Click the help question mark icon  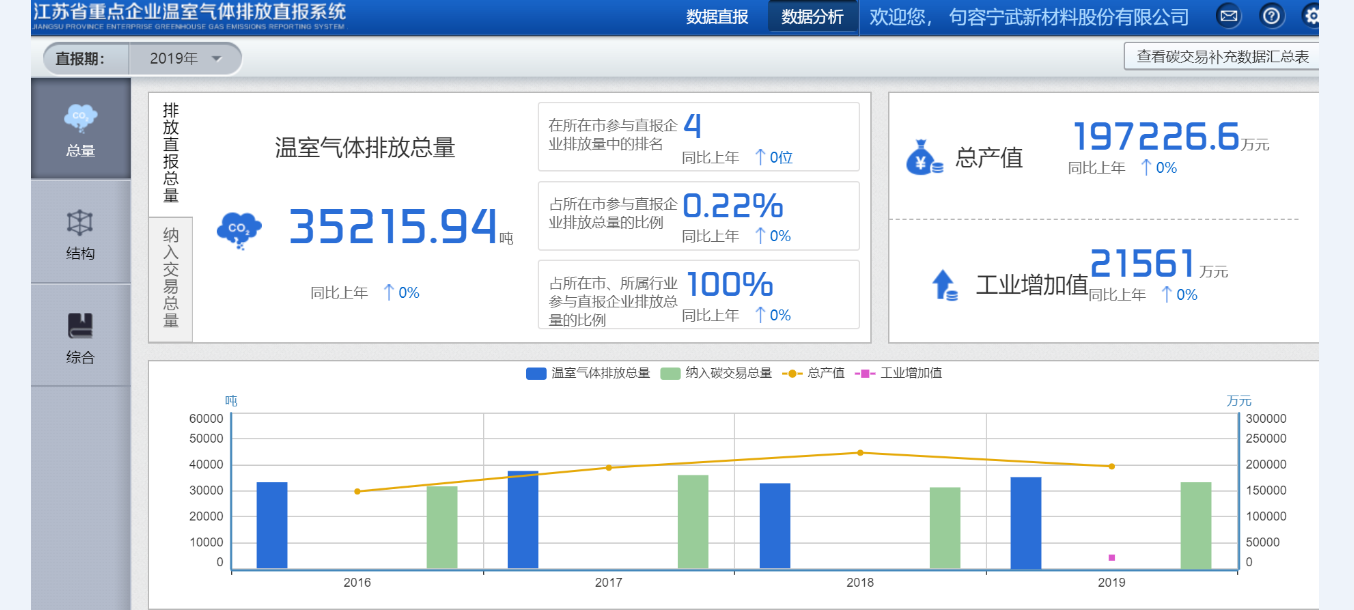coord(1271,16)
